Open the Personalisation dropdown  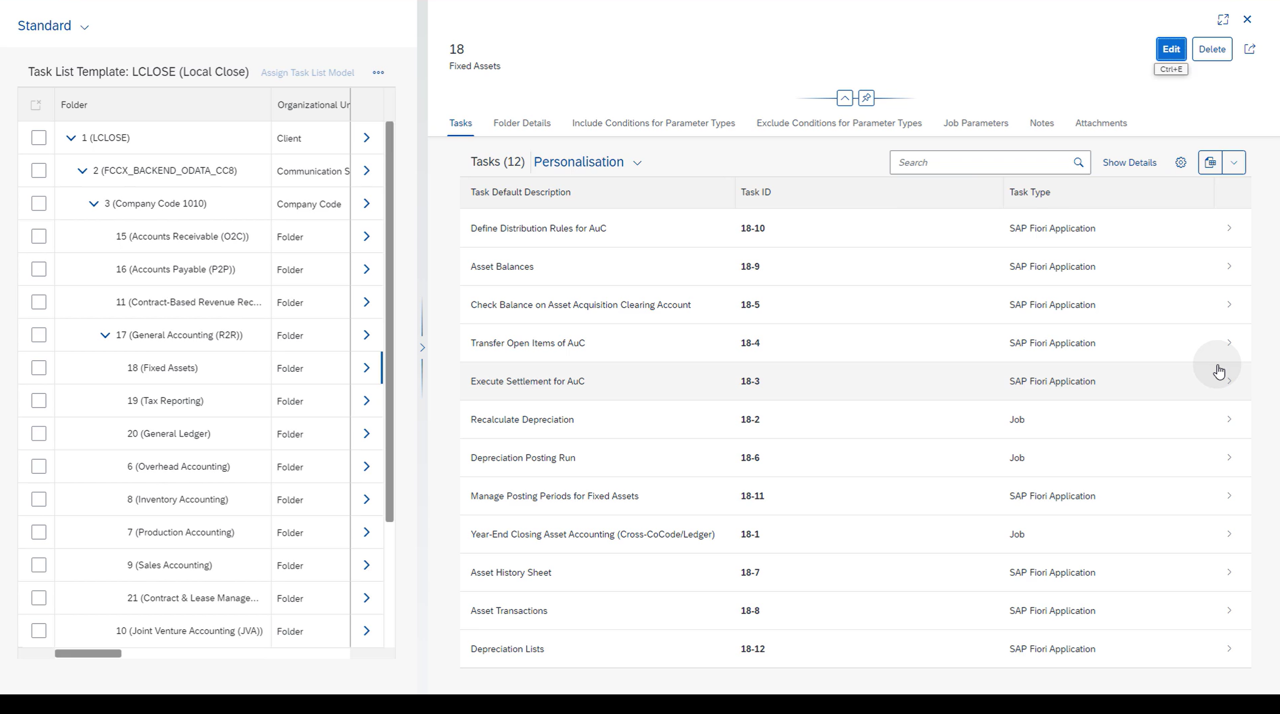(x=588, y=161)
